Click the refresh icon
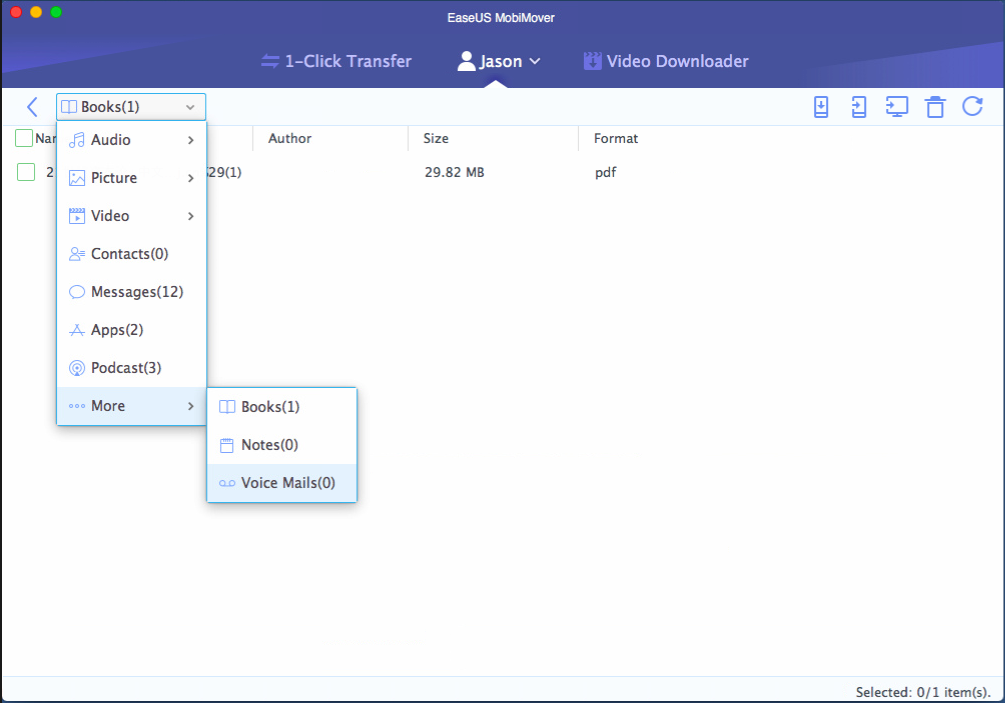Viewport: 1005px width, 703px height. [972, 106]
